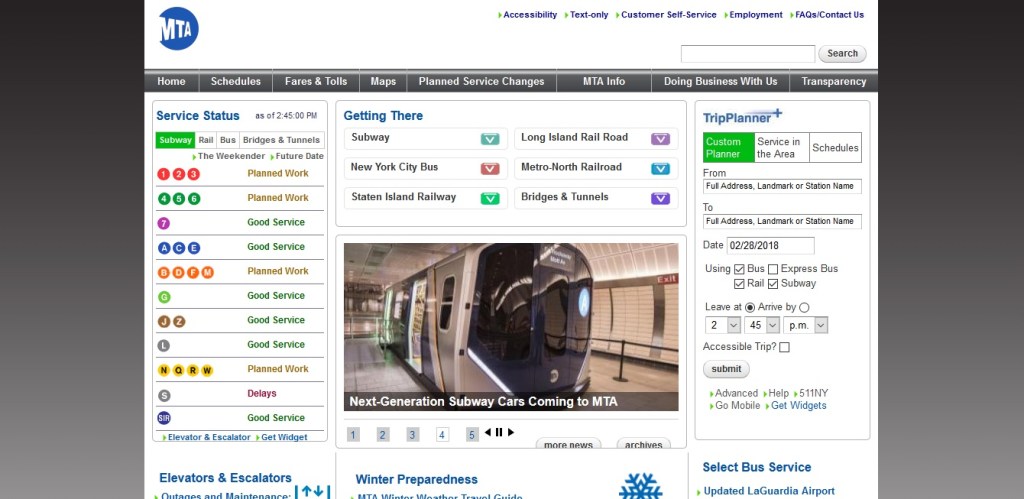Jump to news slide 4
Viewport: 1024px width, 499px height.
coord(442,435)
